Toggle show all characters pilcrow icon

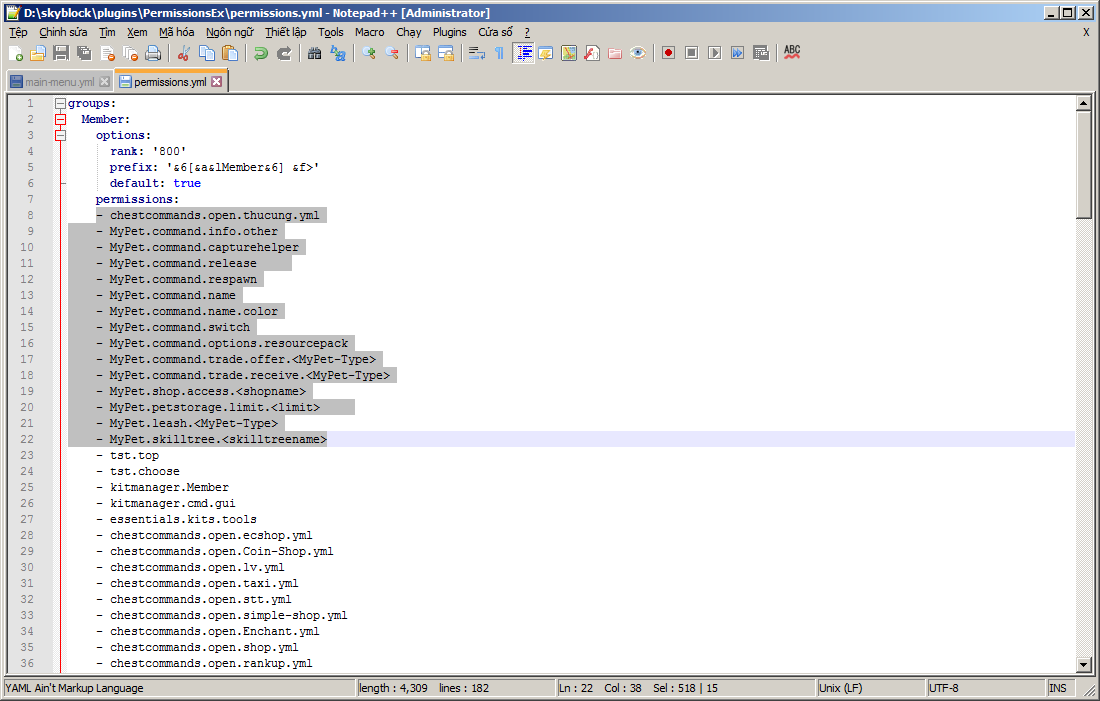point(499,53)
